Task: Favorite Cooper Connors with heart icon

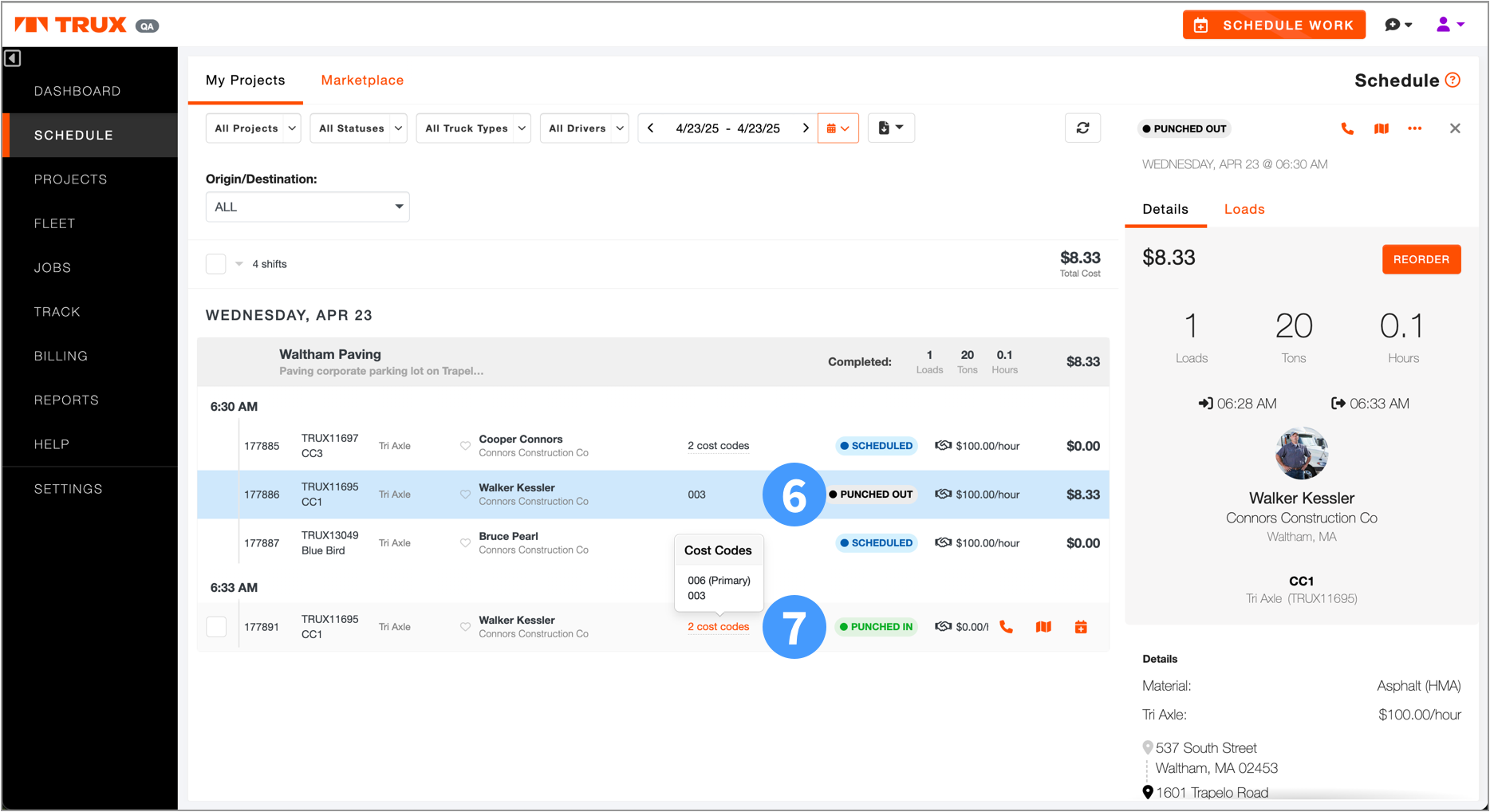Action: tap(465, 446)
